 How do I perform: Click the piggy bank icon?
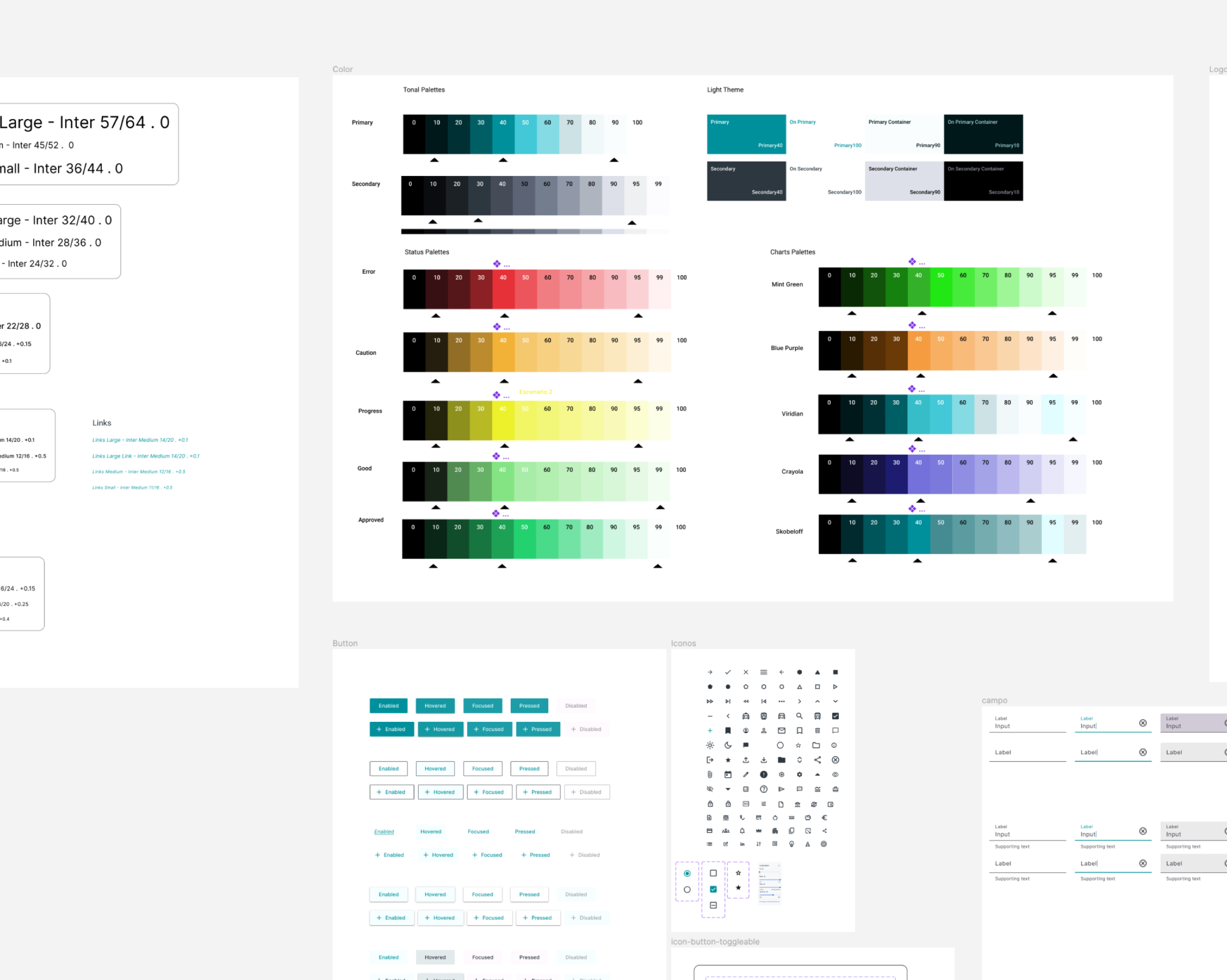point(808,818)
